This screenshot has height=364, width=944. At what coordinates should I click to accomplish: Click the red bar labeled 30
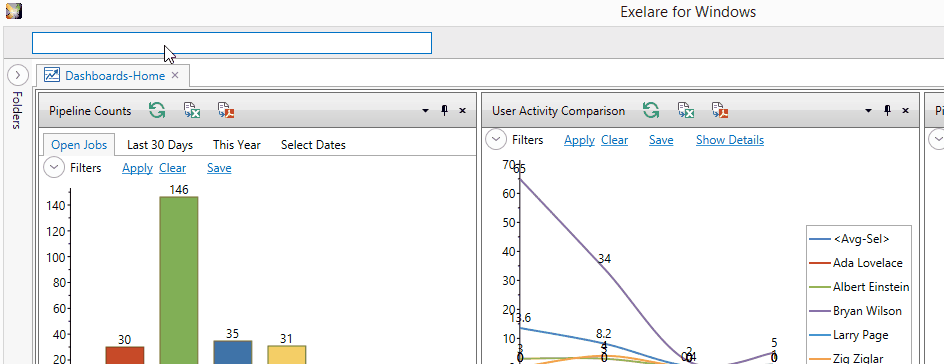[125, 355]
